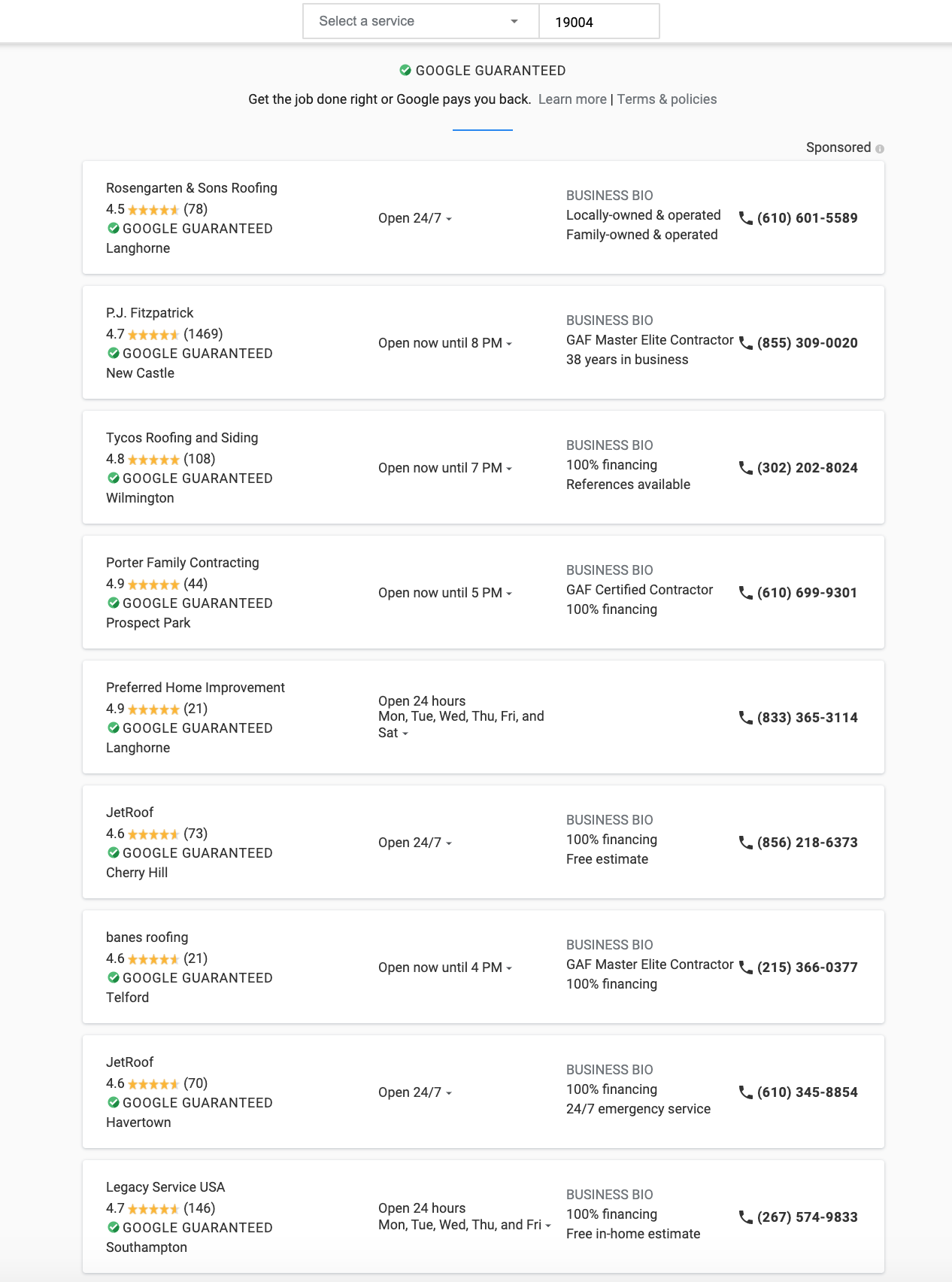Expand JetRoof Havertown Open 24/7 hours

click(x=415, y=1092)
